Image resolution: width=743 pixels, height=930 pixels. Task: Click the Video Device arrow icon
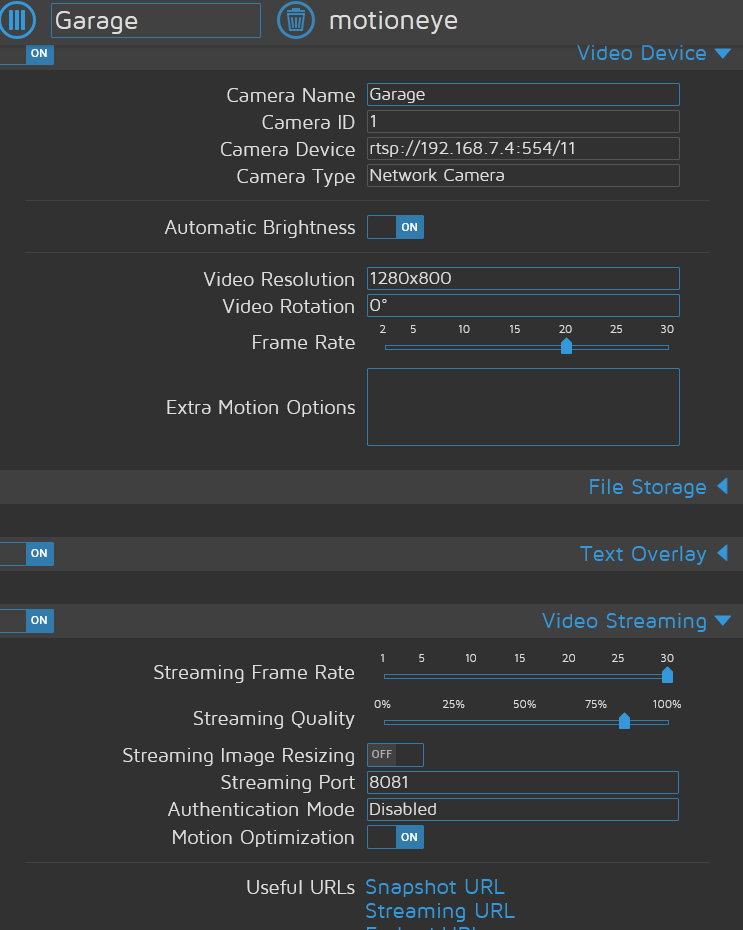(x=722, y=54)
